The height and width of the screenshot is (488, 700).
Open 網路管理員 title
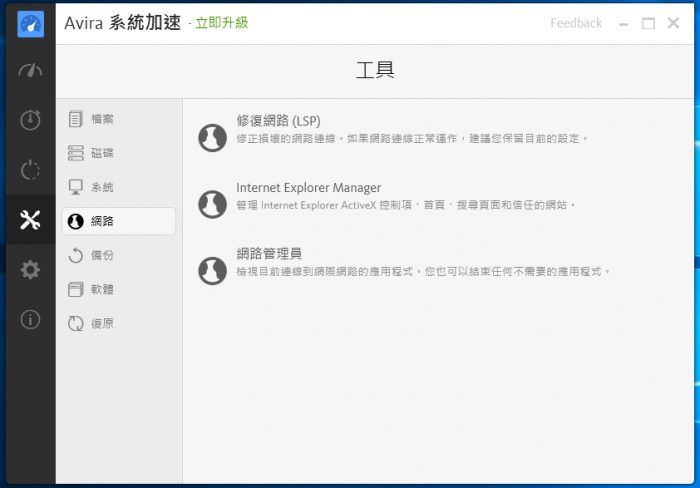269,254
